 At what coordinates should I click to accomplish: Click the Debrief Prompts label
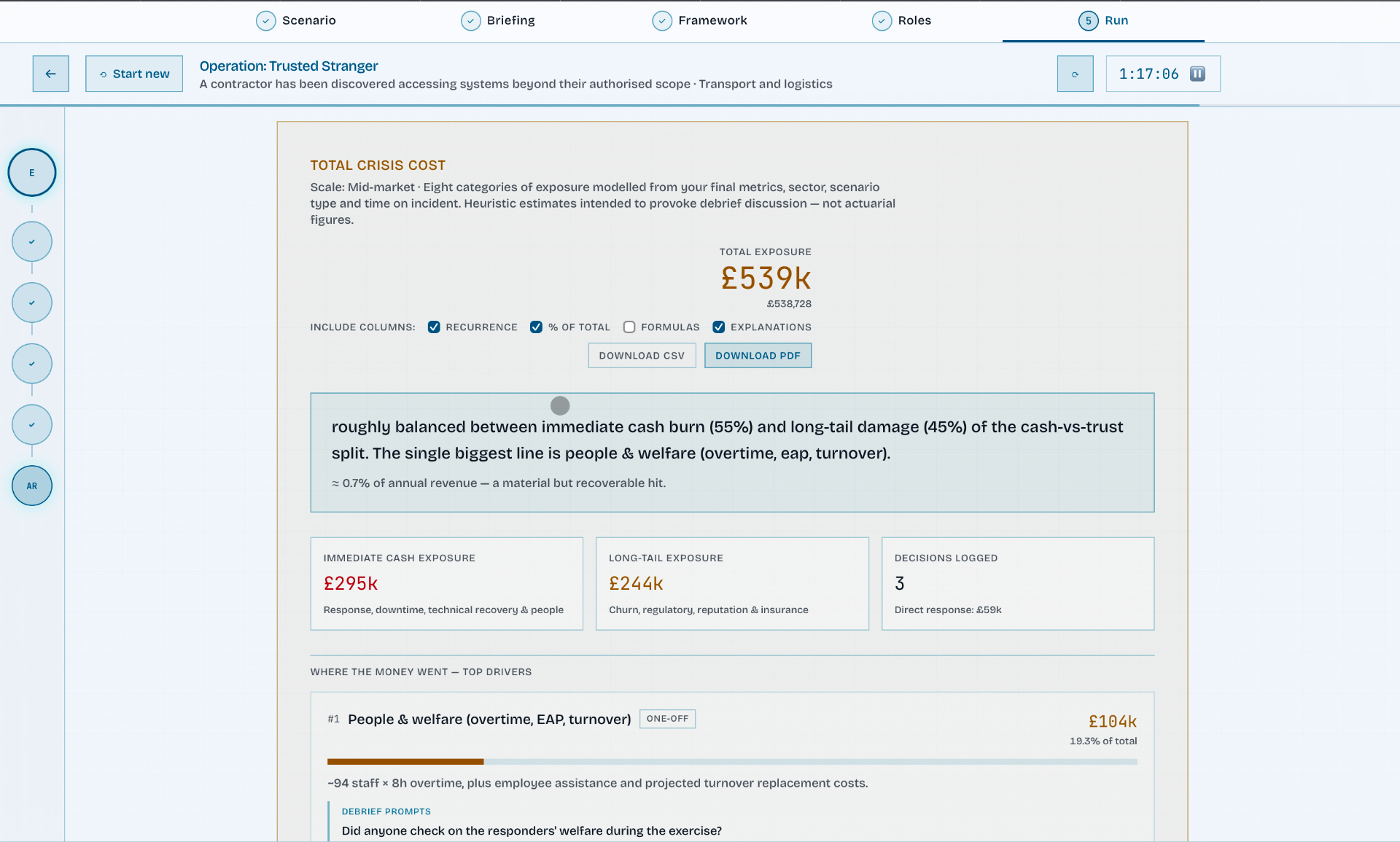pyautogui.click(x=386, y=811)
